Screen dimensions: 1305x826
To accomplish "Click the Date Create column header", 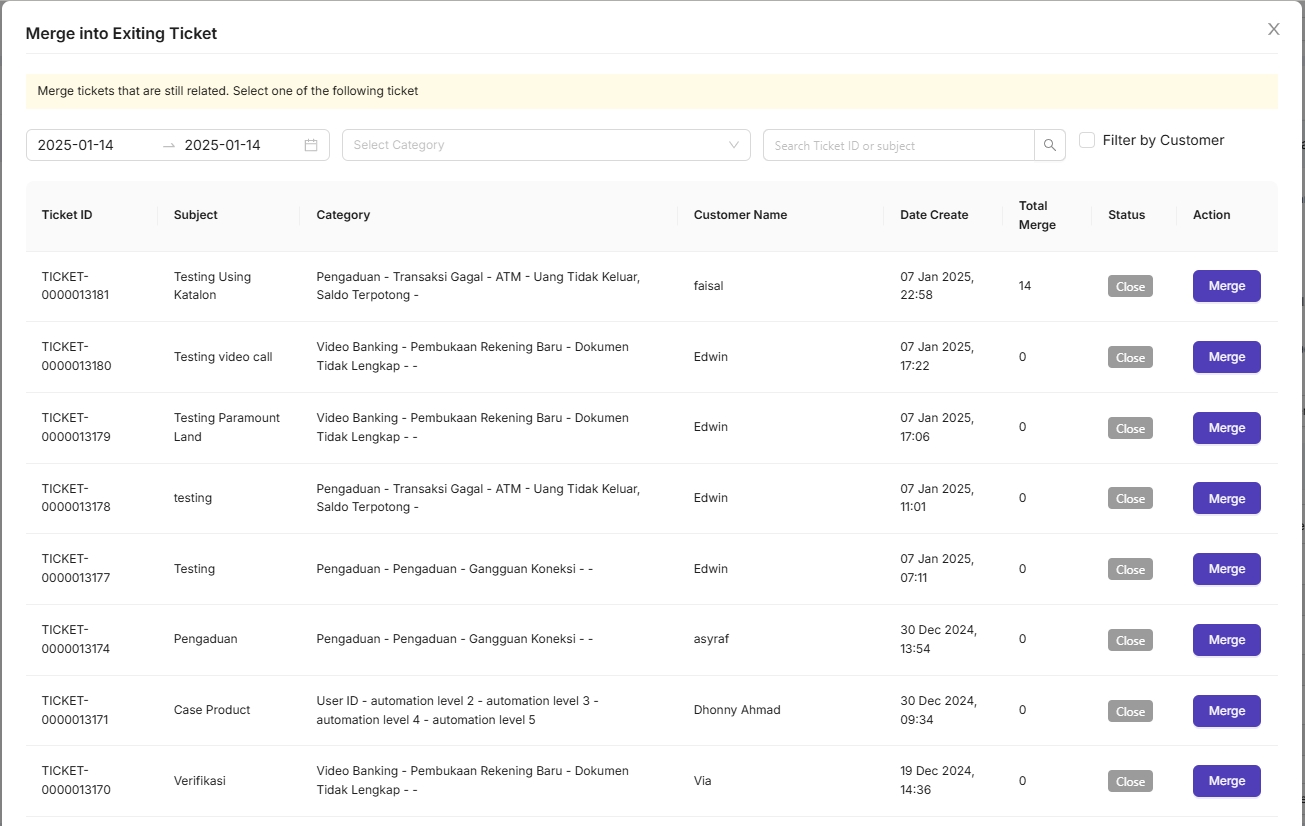I will (934, 215).
